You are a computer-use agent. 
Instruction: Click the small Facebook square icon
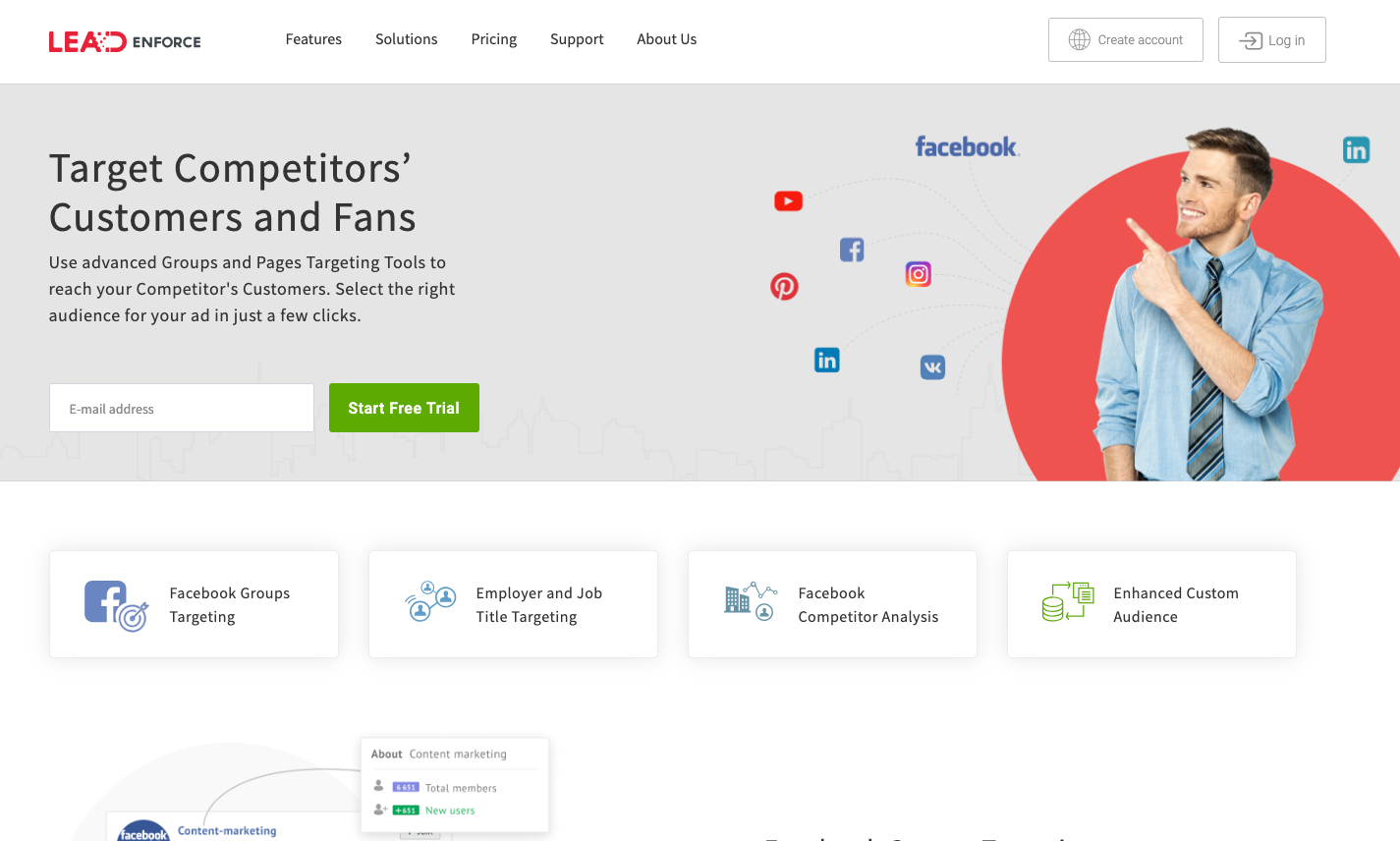pyautogui.click(x=852, y=250)
